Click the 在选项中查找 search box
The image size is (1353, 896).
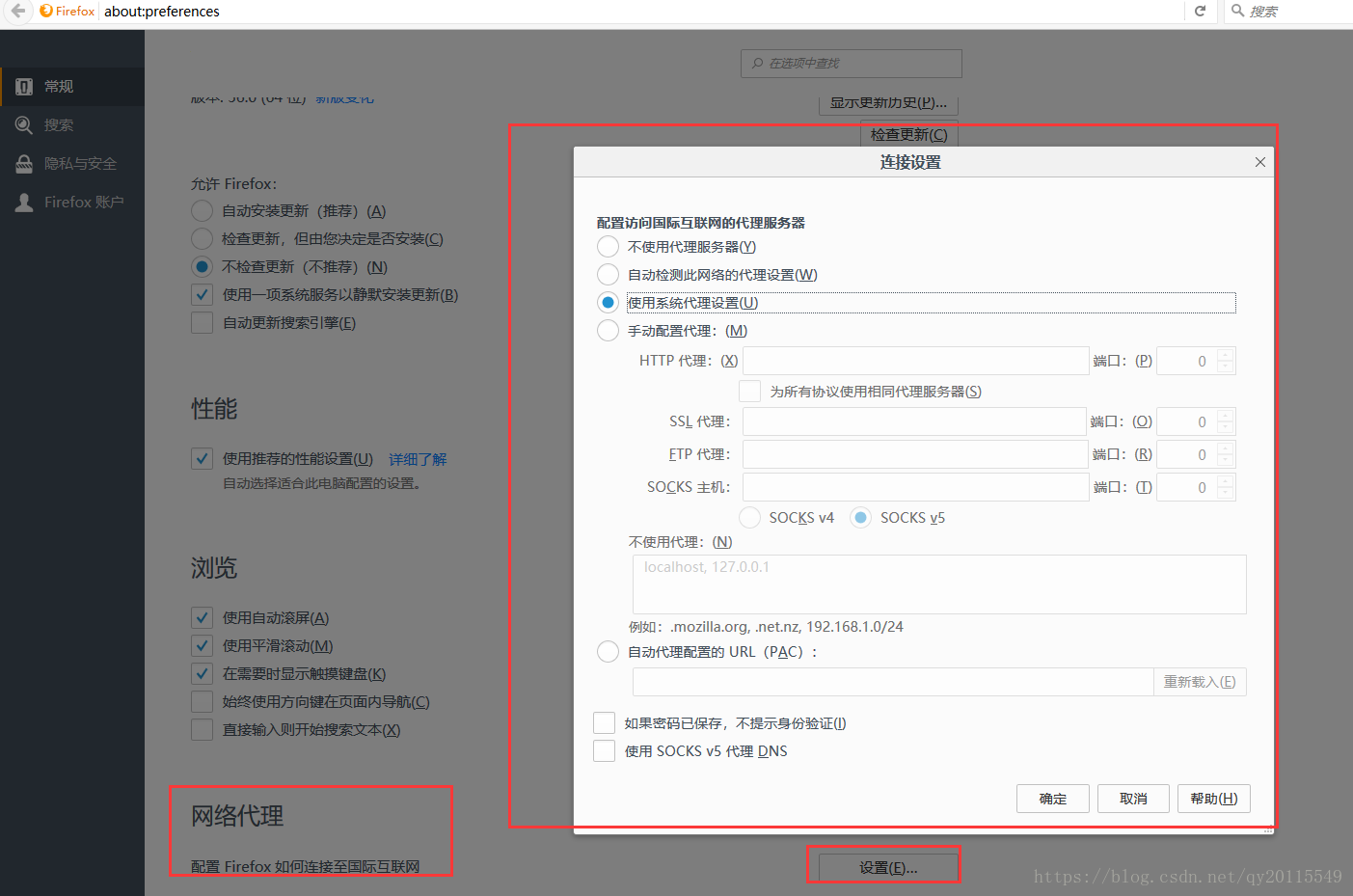pyautogui.click(x=852, y=64)
